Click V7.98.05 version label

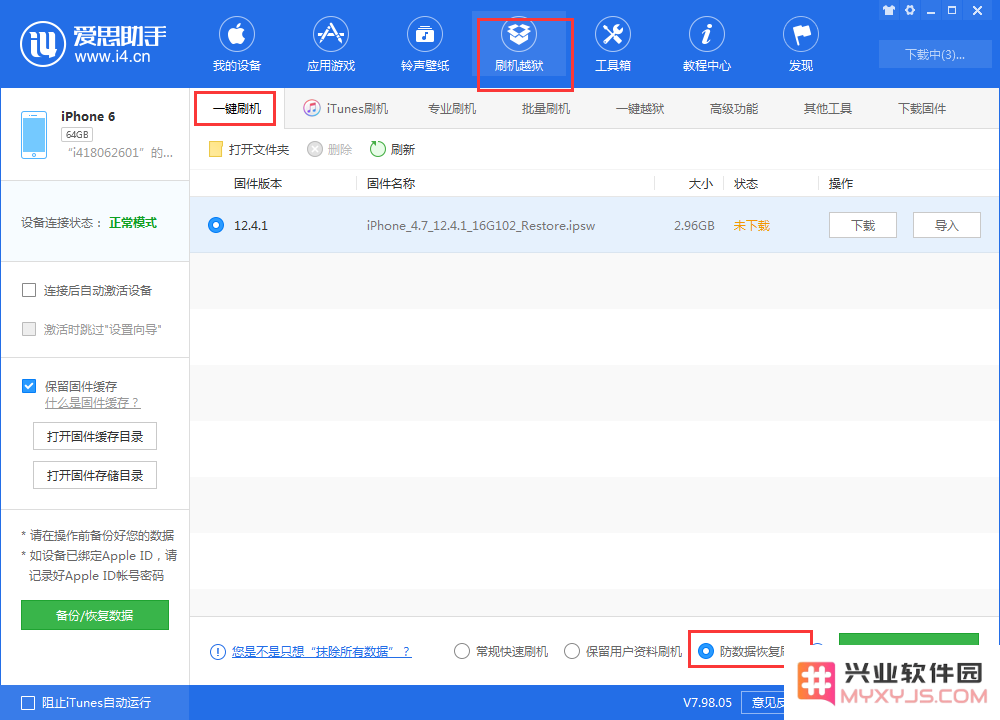pos(707,703)
